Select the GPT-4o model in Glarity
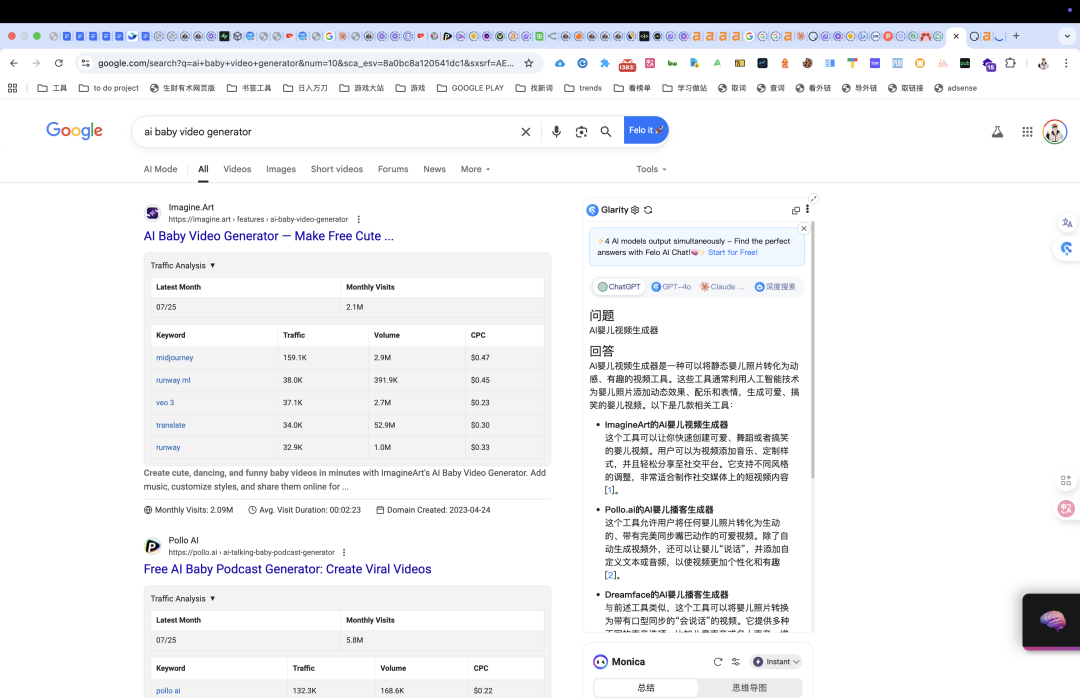 click(671, 287)
